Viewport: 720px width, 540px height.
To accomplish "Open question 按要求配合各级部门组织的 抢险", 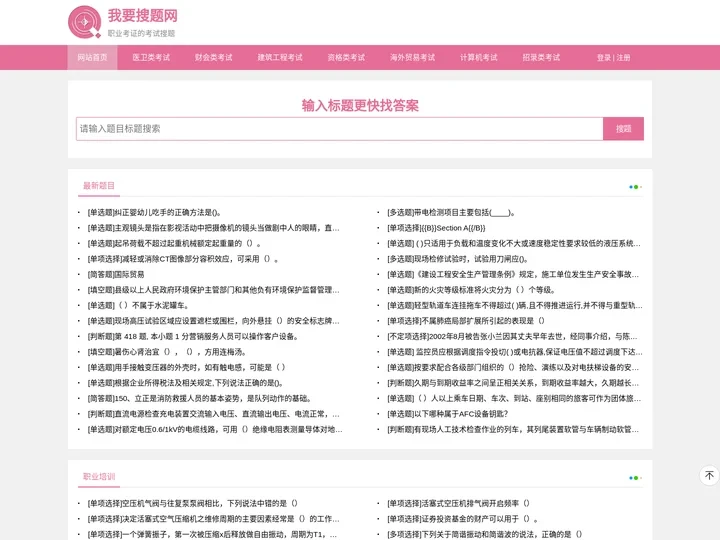I will [513, 367].
